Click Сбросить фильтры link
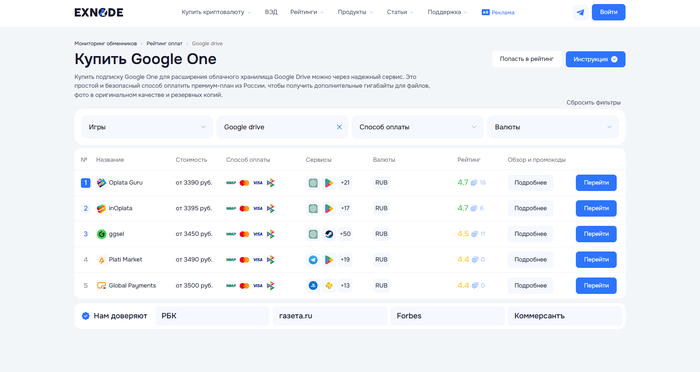700x372 pixels. [x=593, y=103]
